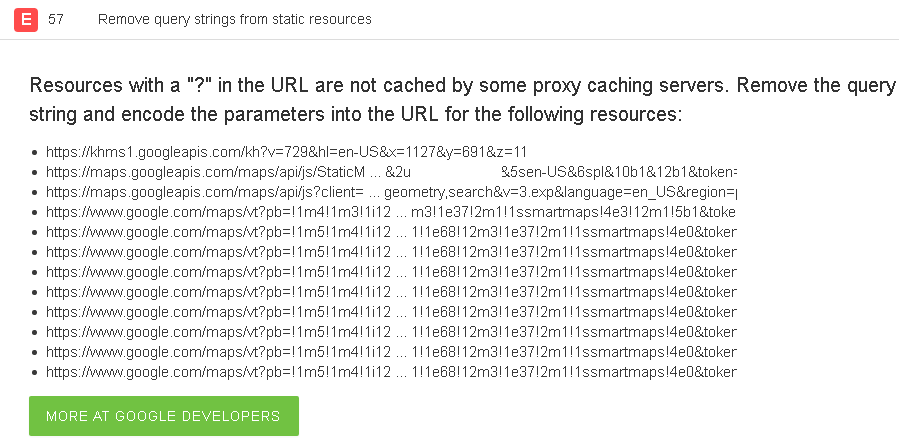
Task: Click the bullet beside the khms1 URL
Action: [36, 153]
